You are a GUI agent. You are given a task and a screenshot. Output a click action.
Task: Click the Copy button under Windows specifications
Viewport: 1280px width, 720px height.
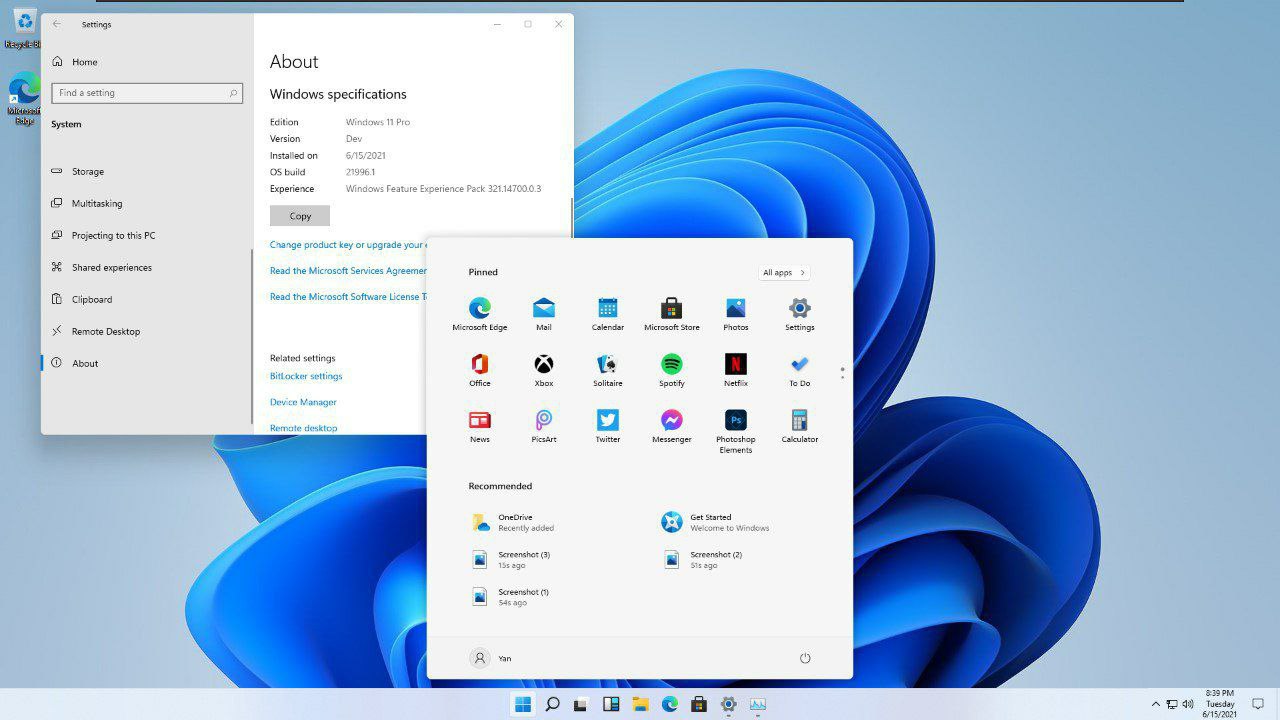tap(300, 216)
